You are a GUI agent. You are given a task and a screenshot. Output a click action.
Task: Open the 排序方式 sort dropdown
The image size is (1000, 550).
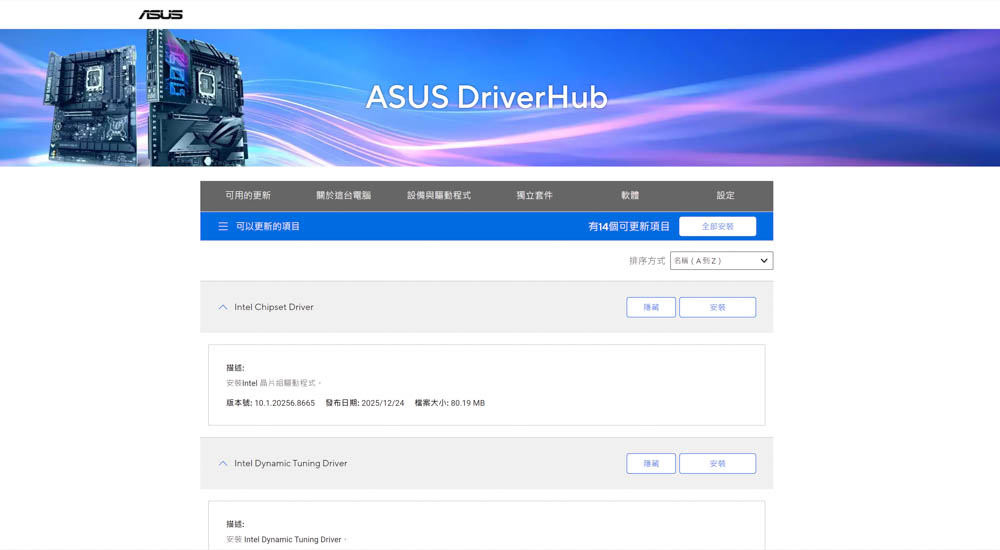721,261
